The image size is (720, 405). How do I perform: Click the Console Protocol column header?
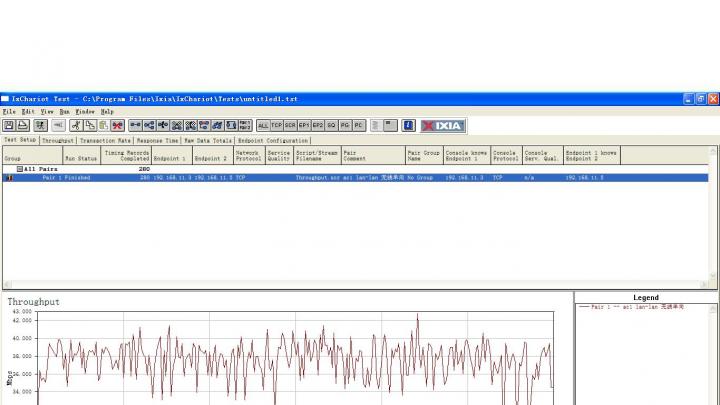tap(506, 155)
